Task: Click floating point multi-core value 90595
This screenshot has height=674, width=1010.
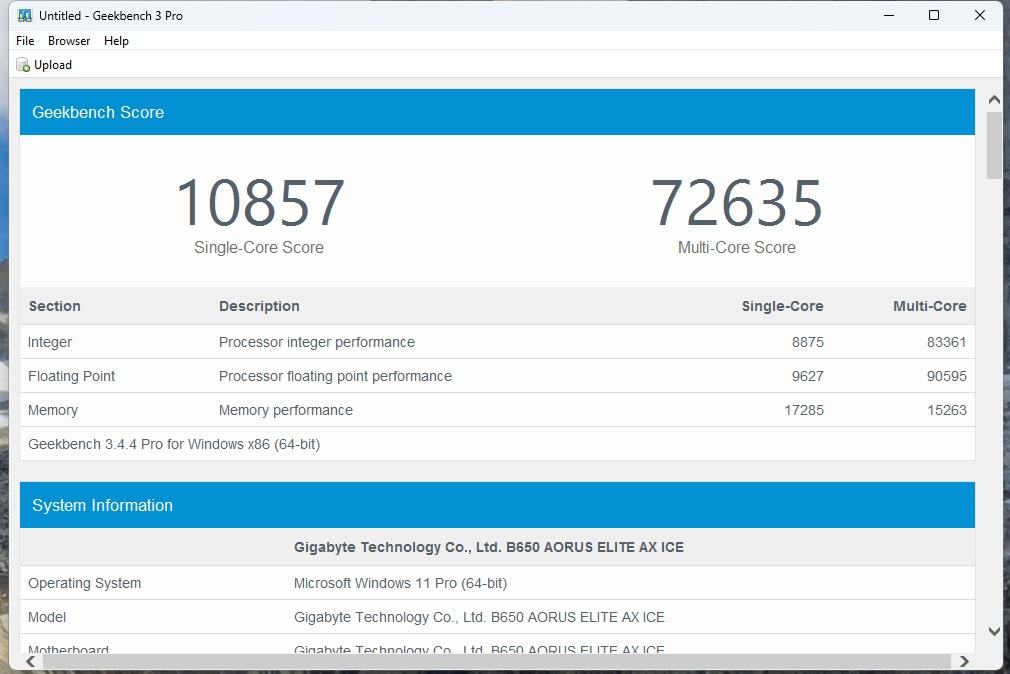Action: [946, 376]
